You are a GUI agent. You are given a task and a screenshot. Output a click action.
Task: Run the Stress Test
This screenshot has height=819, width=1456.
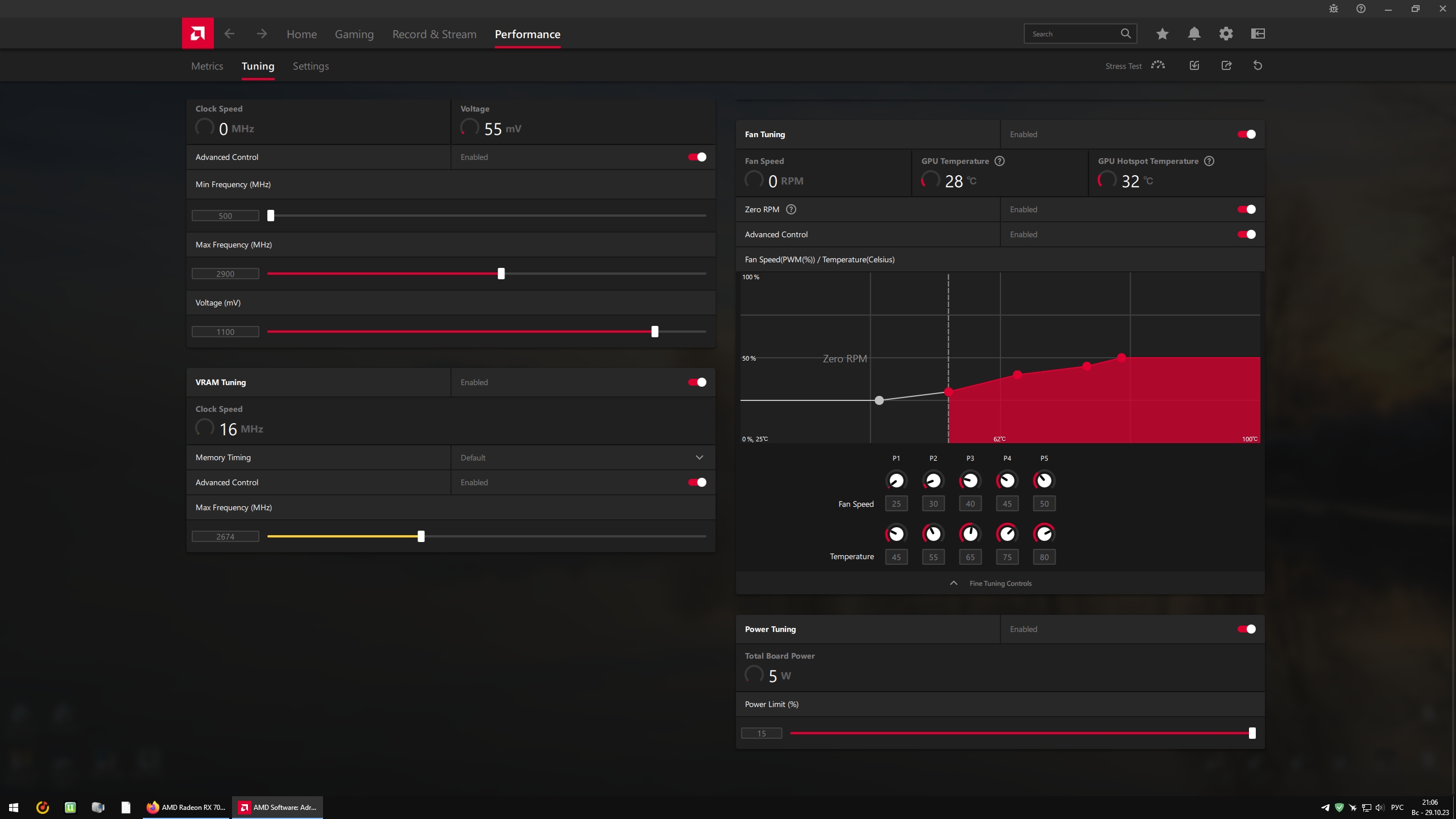1157,65
